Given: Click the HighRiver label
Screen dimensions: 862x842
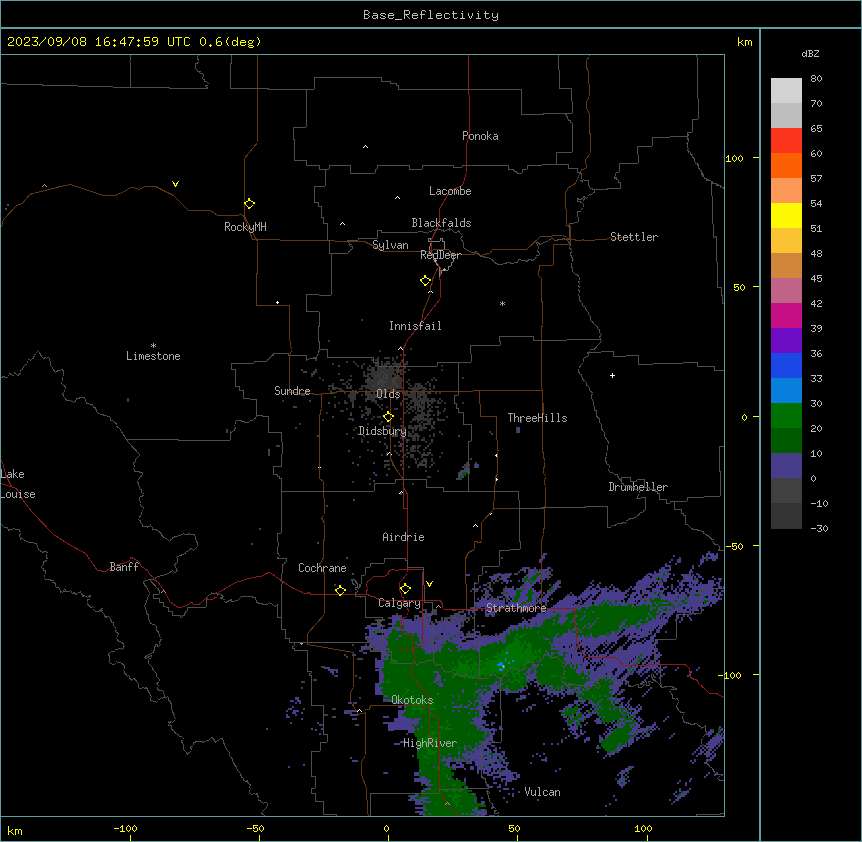Looking at the screenshot, I should coord(430,743).
